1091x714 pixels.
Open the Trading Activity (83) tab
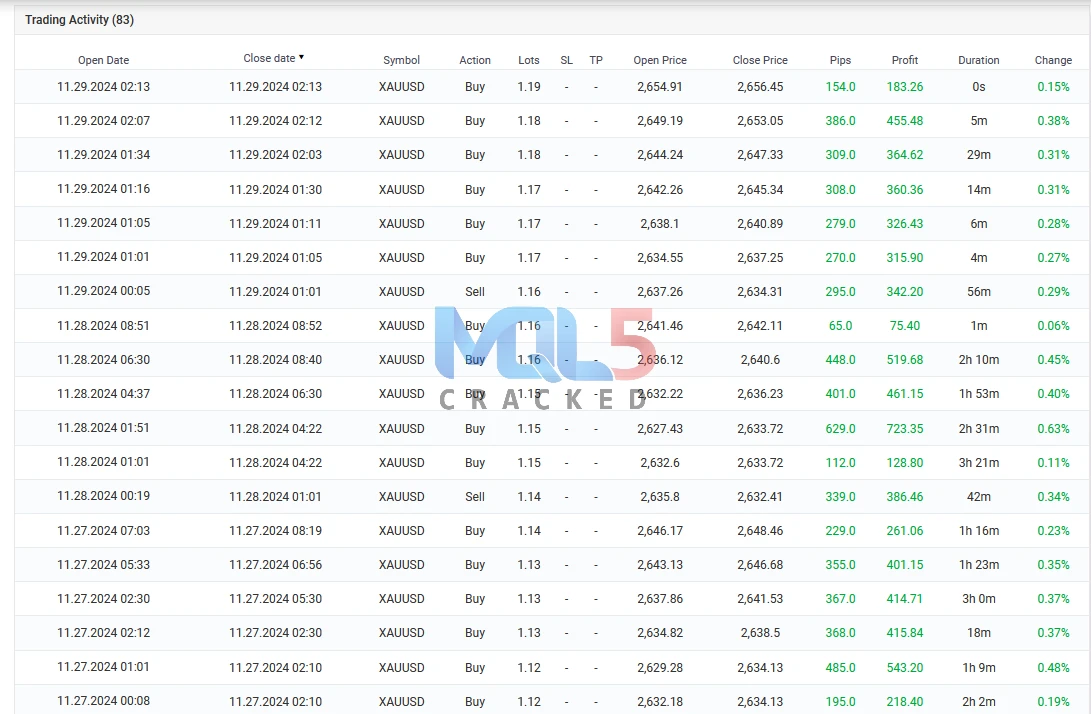click(79, 20)
